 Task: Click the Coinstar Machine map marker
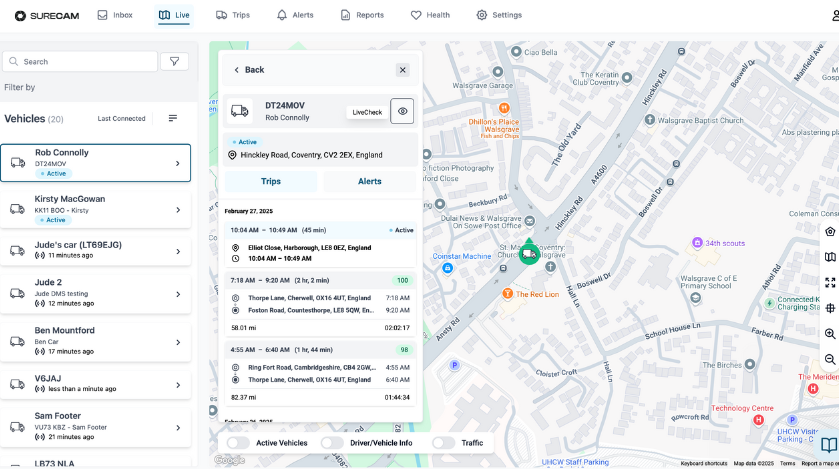[447, 268]
